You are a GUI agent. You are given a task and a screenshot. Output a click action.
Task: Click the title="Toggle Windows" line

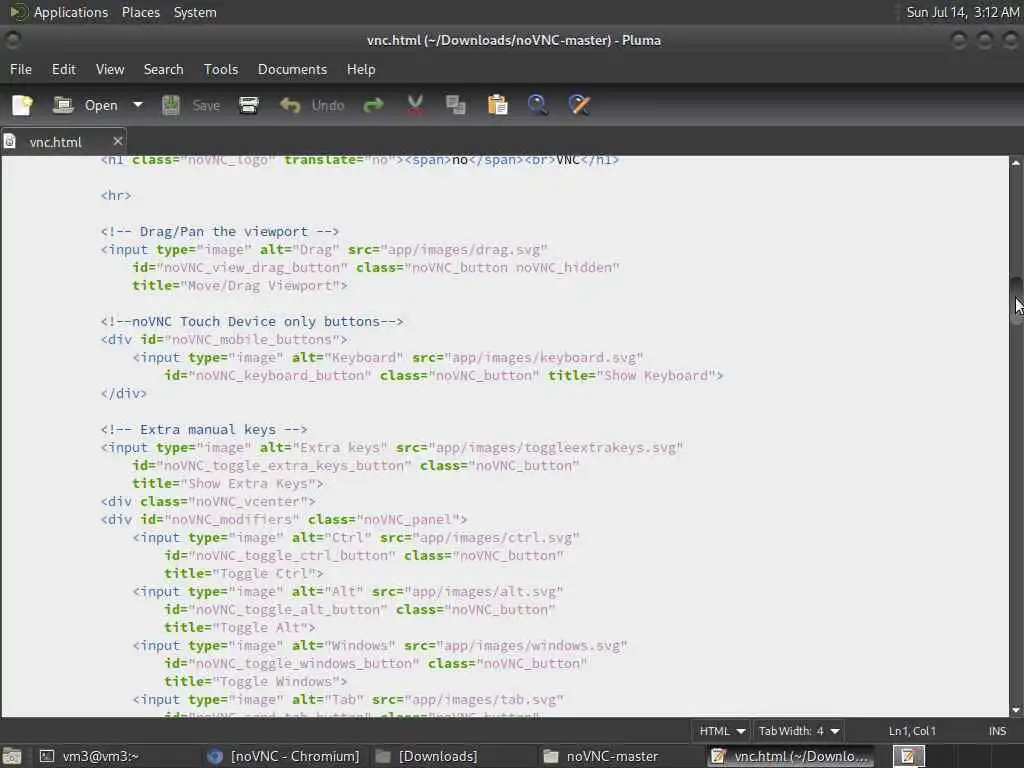pyautogui.click(x=255, y=682)
